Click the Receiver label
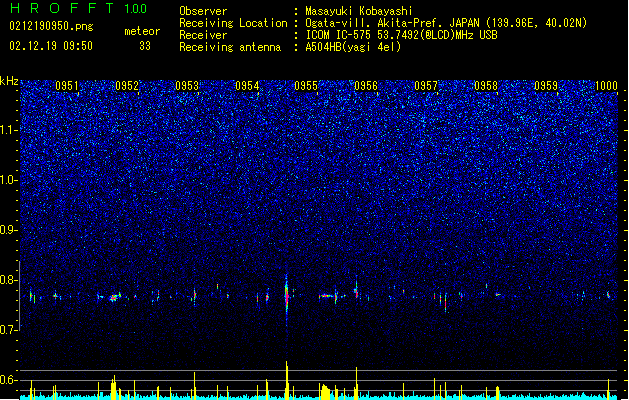This screenshot has height=400, width=629. [x=203, y=35]
